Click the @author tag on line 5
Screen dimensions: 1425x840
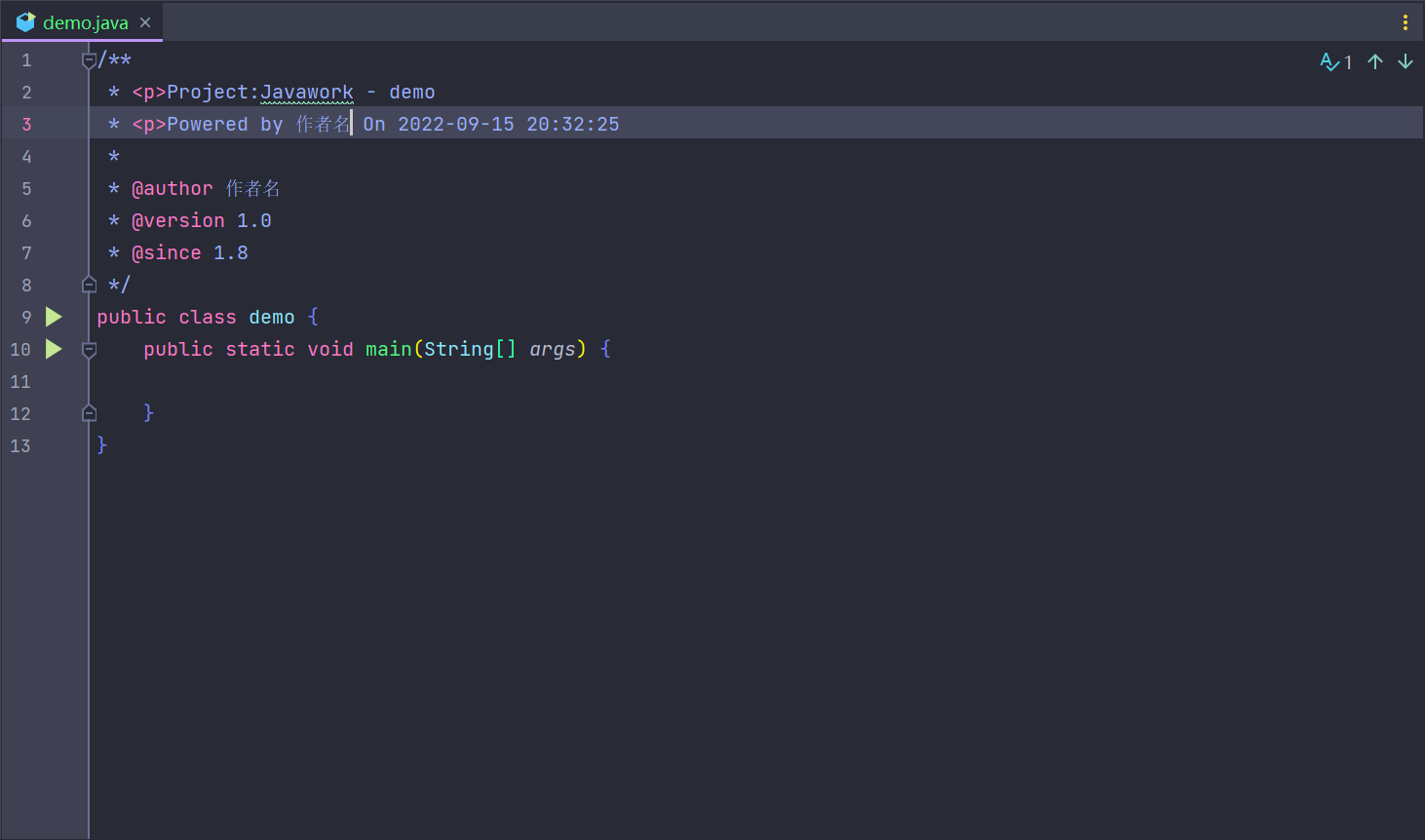[x=172, y=189]
